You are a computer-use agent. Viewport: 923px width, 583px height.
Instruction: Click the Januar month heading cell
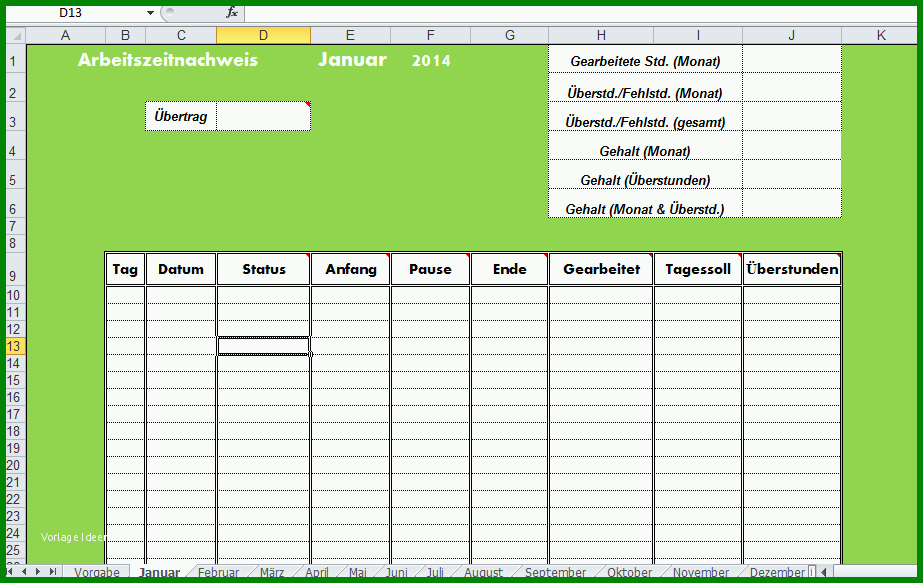(x=352, y=59)
